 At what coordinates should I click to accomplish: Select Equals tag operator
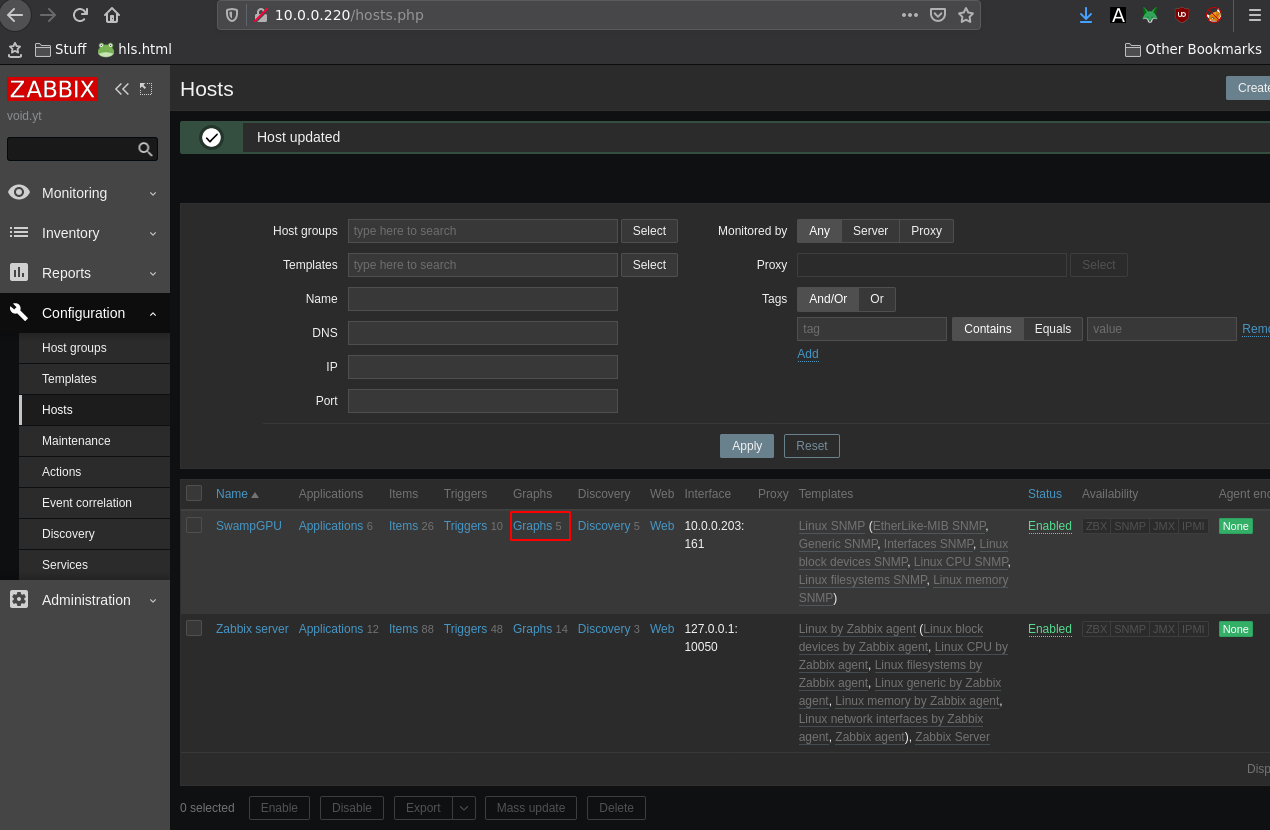pyautogui.click(x=1053, y=329)
